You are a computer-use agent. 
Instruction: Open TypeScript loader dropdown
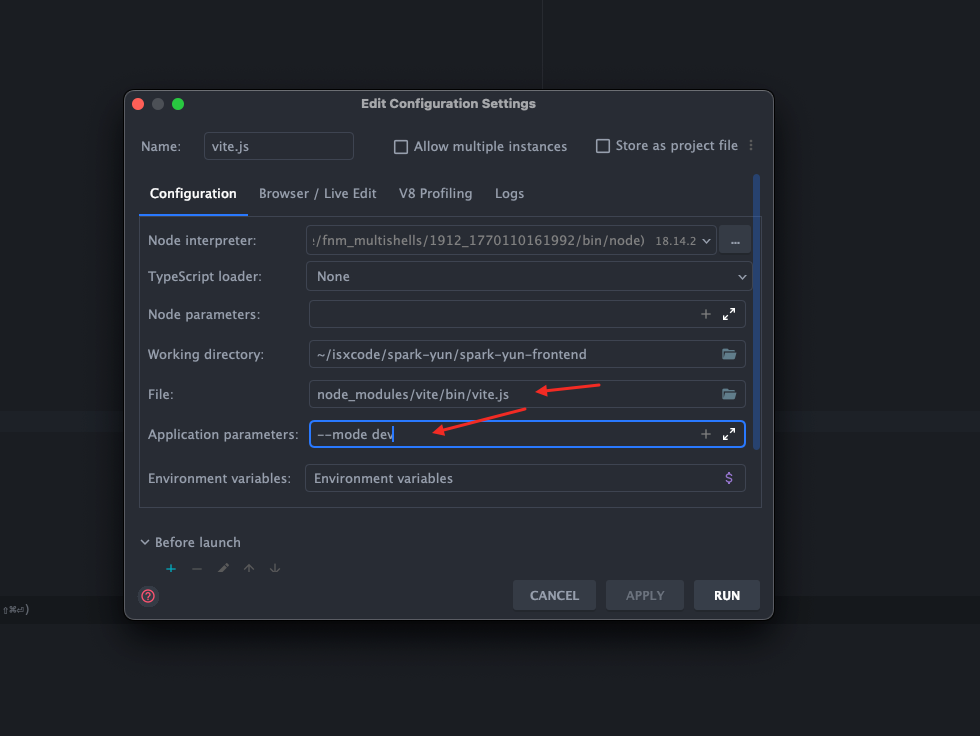(x=742, y=276)
